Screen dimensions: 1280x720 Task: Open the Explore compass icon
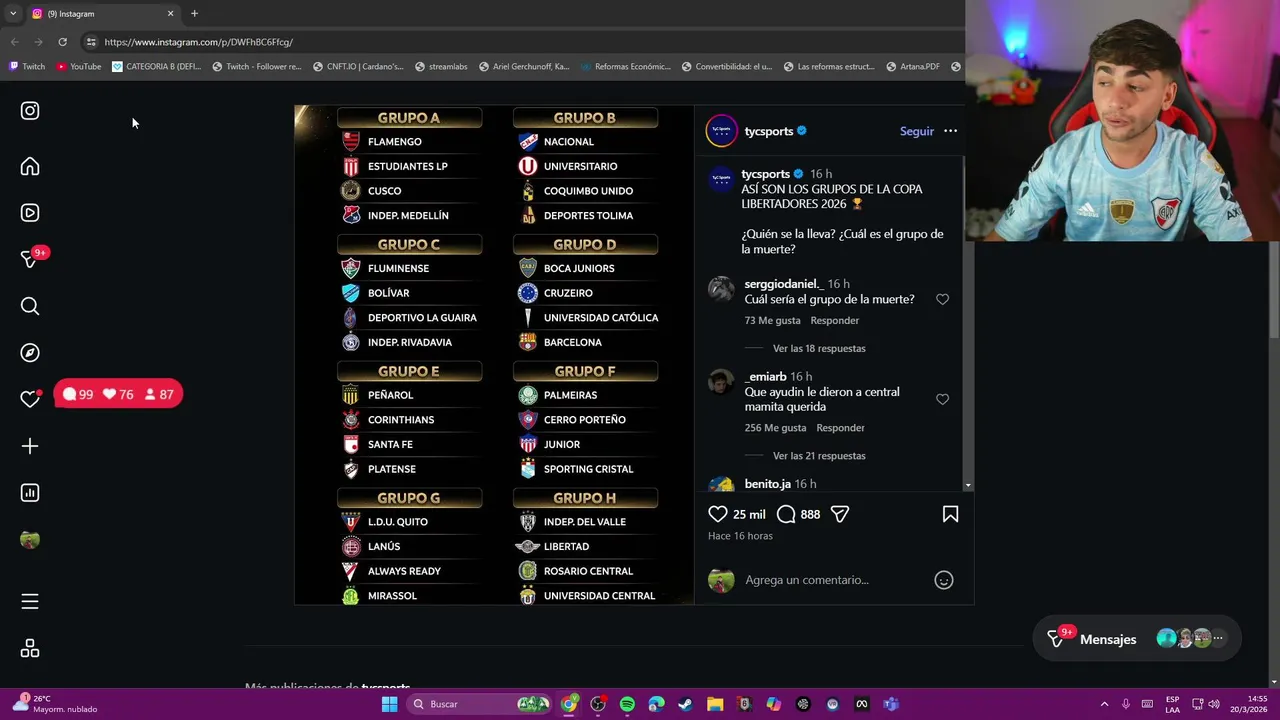coord(30,352)
